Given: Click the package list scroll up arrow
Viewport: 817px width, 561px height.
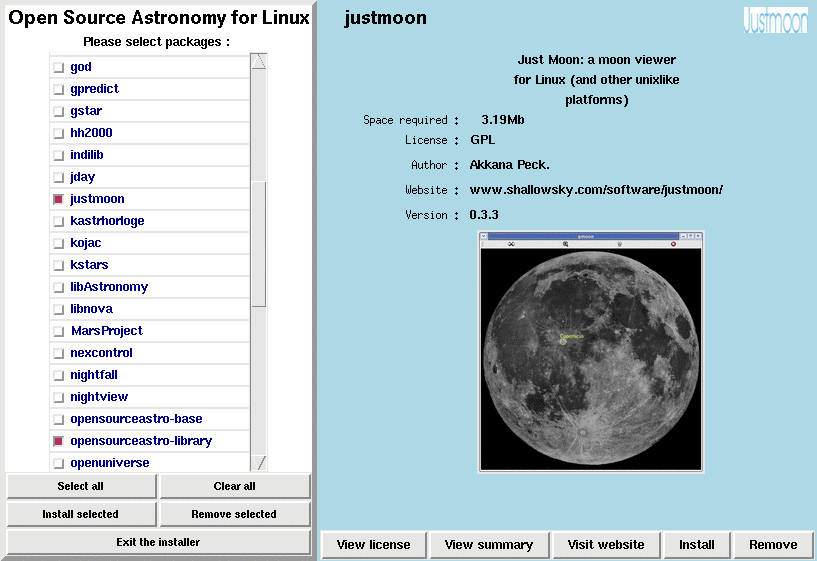Looking at the screenshot, I should coord(259,61).
